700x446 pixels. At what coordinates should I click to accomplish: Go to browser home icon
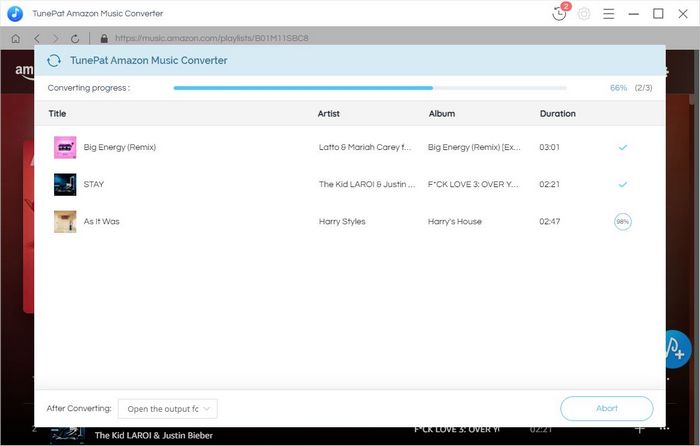coord(16,38)
